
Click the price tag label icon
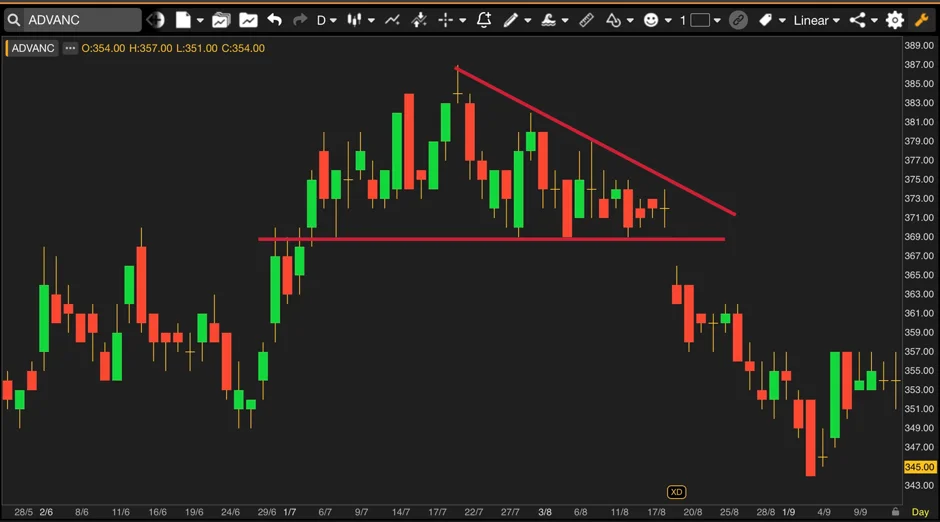click(x=766, y=20)
